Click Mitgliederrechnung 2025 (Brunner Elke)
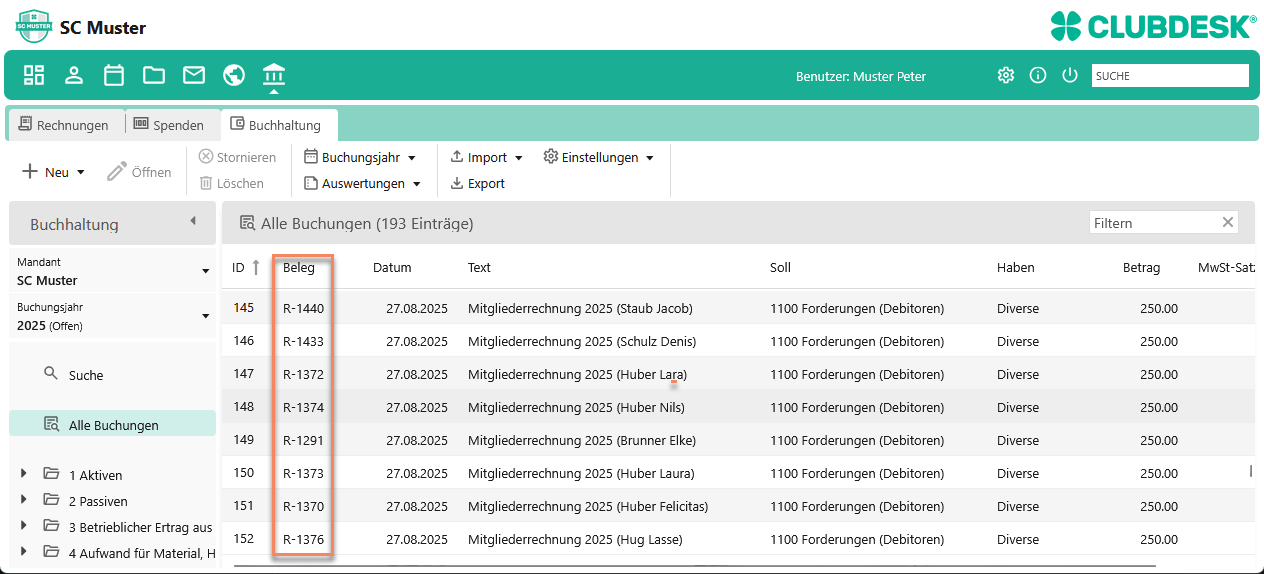The image size is (1264, 574). [x=581, y=440]
